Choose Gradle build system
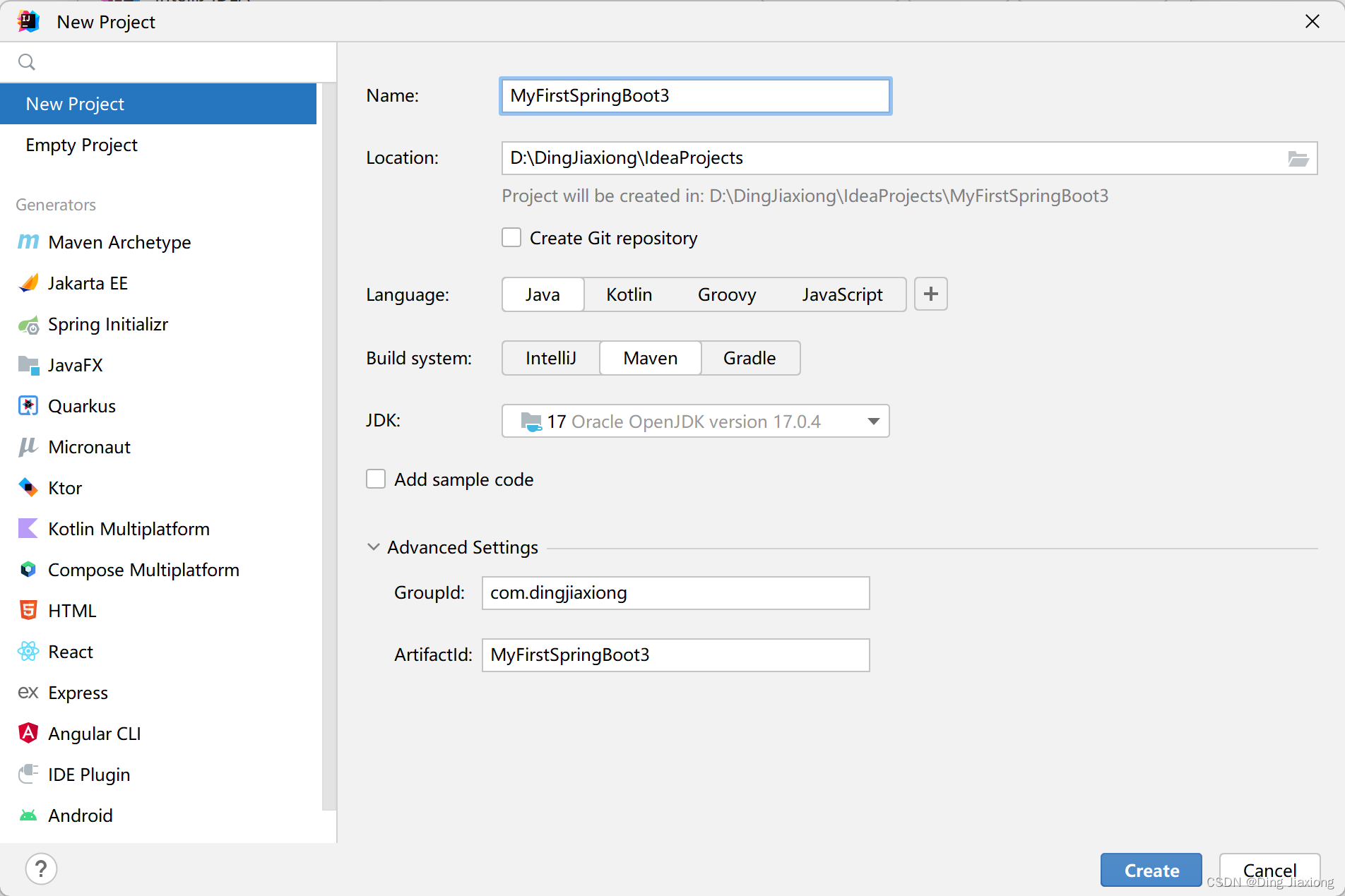The image size is (1345, 896). click(x=749, y=358)
